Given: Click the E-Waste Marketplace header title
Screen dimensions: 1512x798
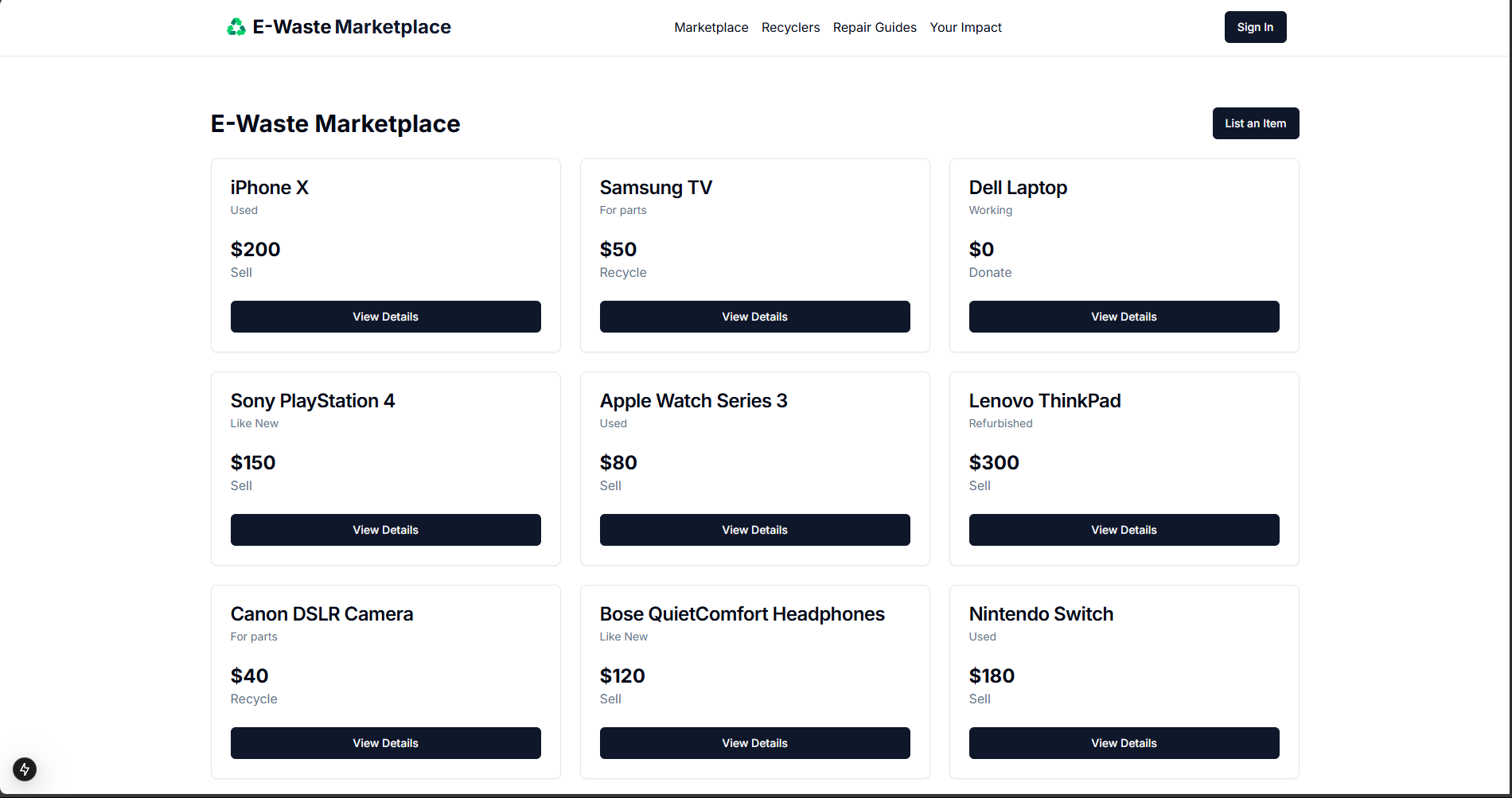Looking at the screenshot, I should tap(335, 123).
